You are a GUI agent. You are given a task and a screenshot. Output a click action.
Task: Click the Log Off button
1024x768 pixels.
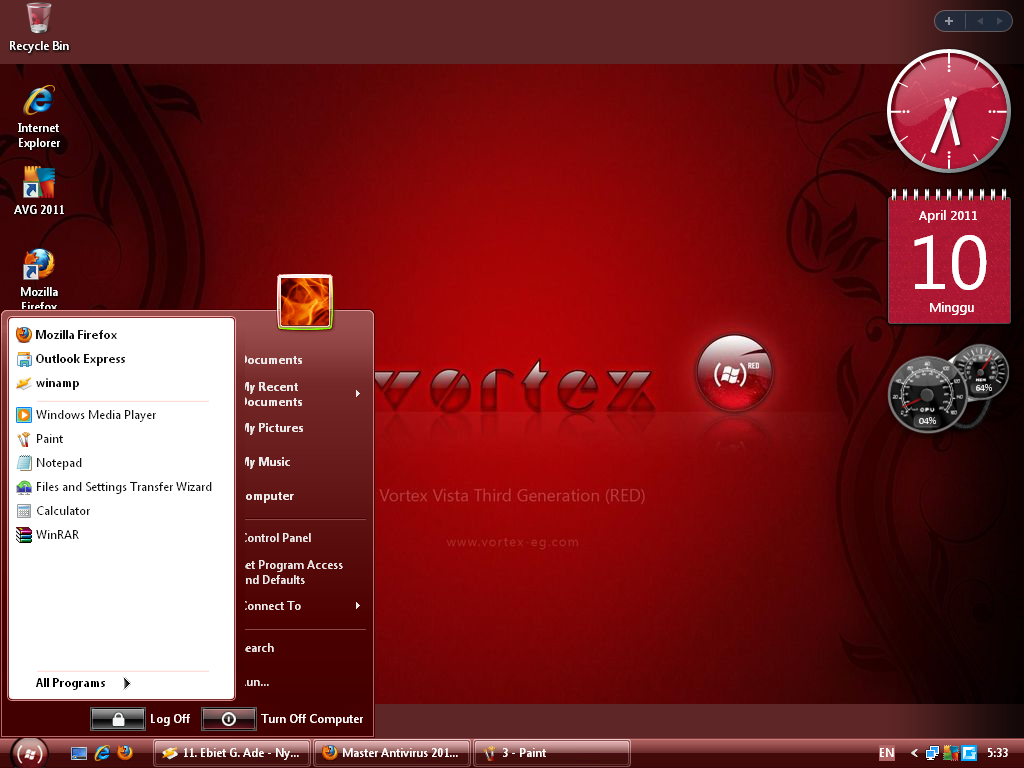click(141, 719)
